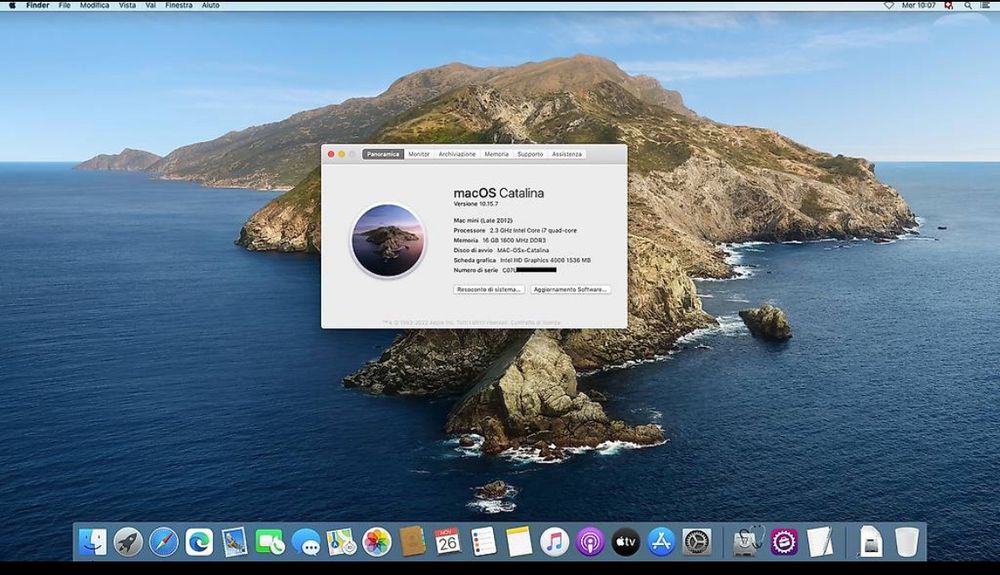Click the macOS Catalina heading
The width and height of the screenshot is (1000, 575).
point(499,193)
